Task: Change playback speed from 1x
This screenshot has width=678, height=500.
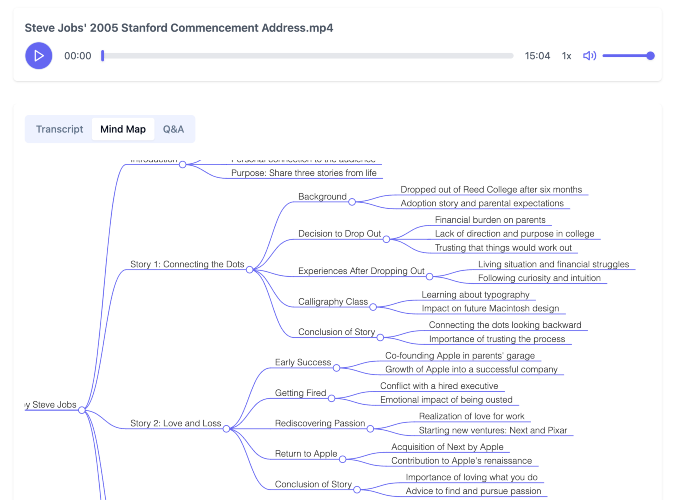Action: (566, 56)
